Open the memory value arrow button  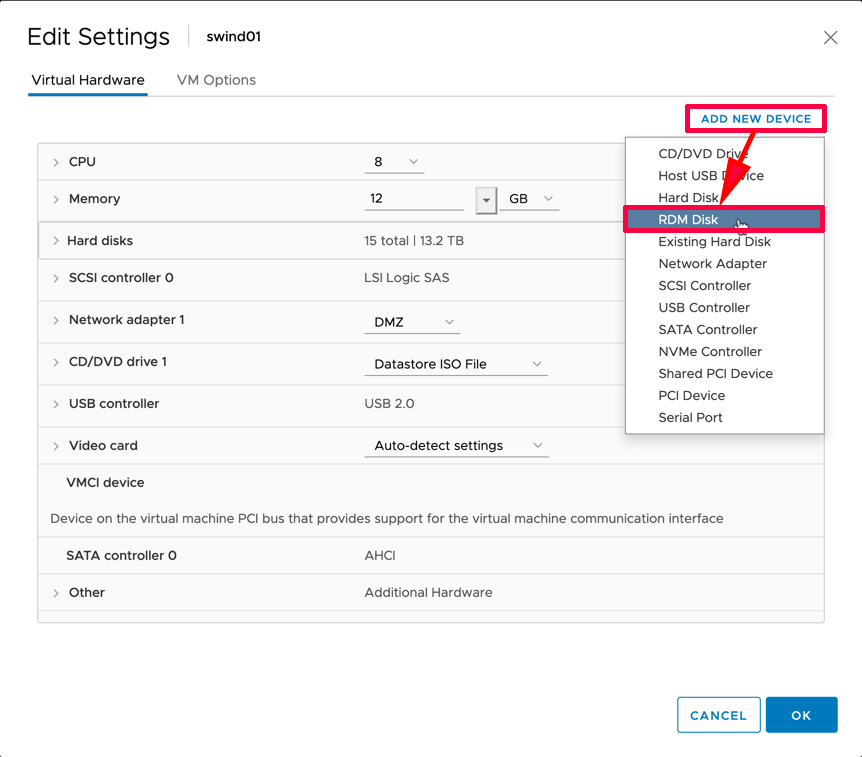click(x=486, y=200)
